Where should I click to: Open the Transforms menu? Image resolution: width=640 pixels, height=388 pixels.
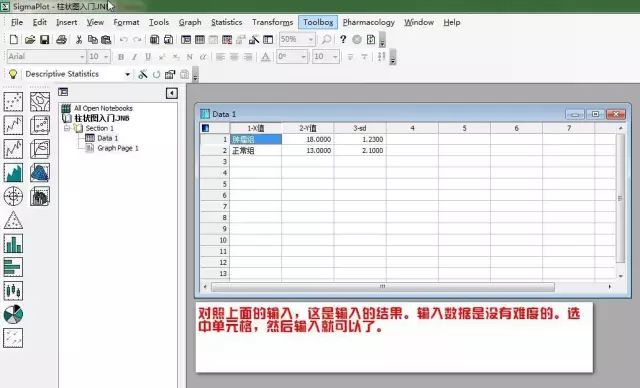(272, 22)
